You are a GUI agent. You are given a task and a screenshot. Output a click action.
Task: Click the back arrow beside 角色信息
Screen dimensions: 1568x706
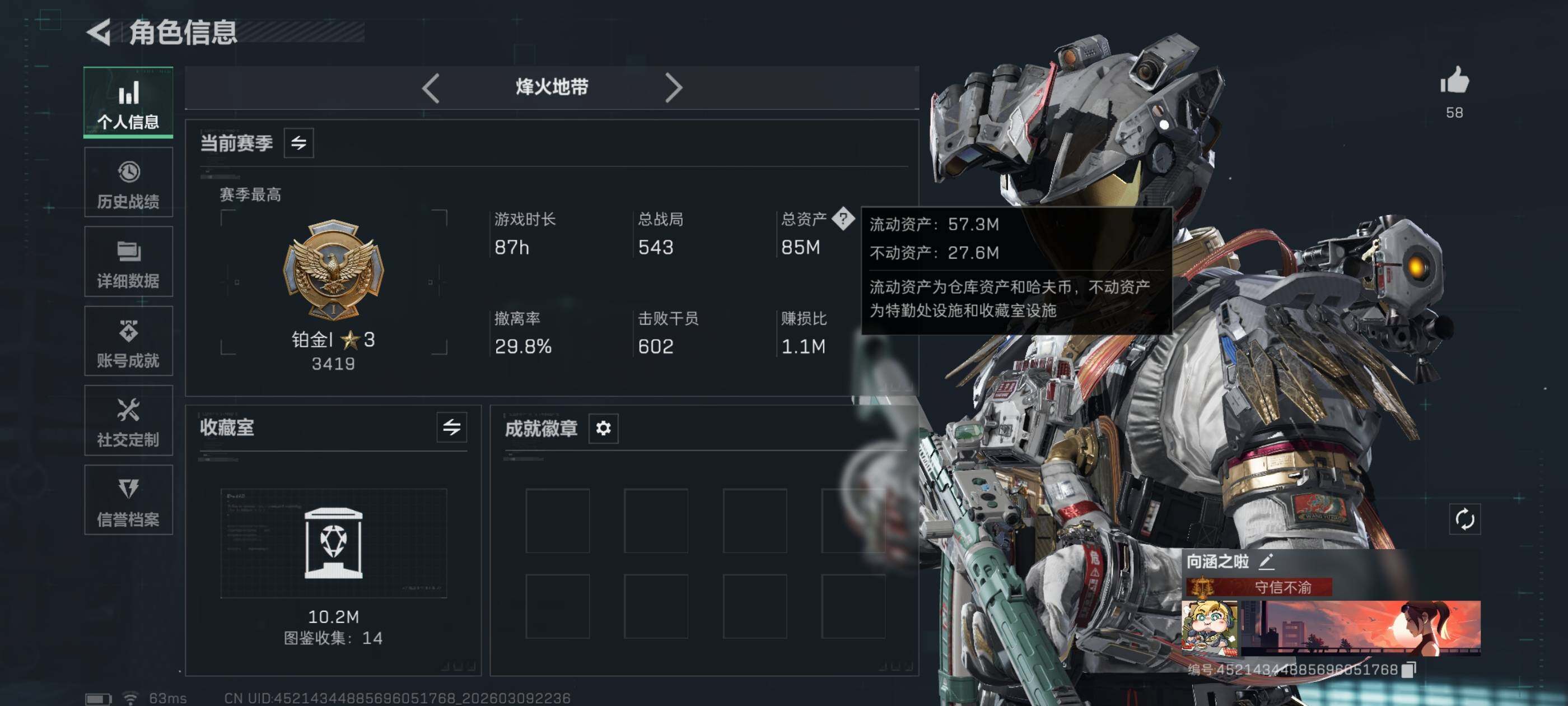[x=99, y=32]
